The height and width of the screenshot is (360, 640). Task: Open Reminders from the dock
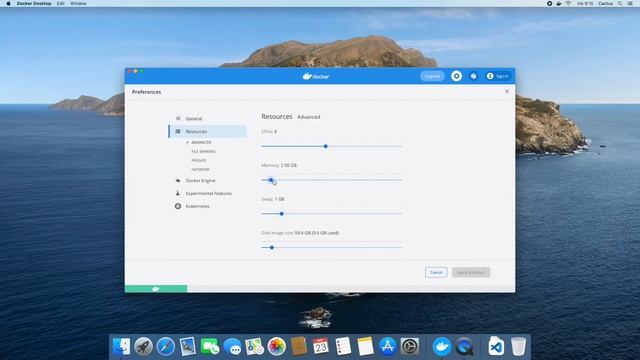click(343, 347)
